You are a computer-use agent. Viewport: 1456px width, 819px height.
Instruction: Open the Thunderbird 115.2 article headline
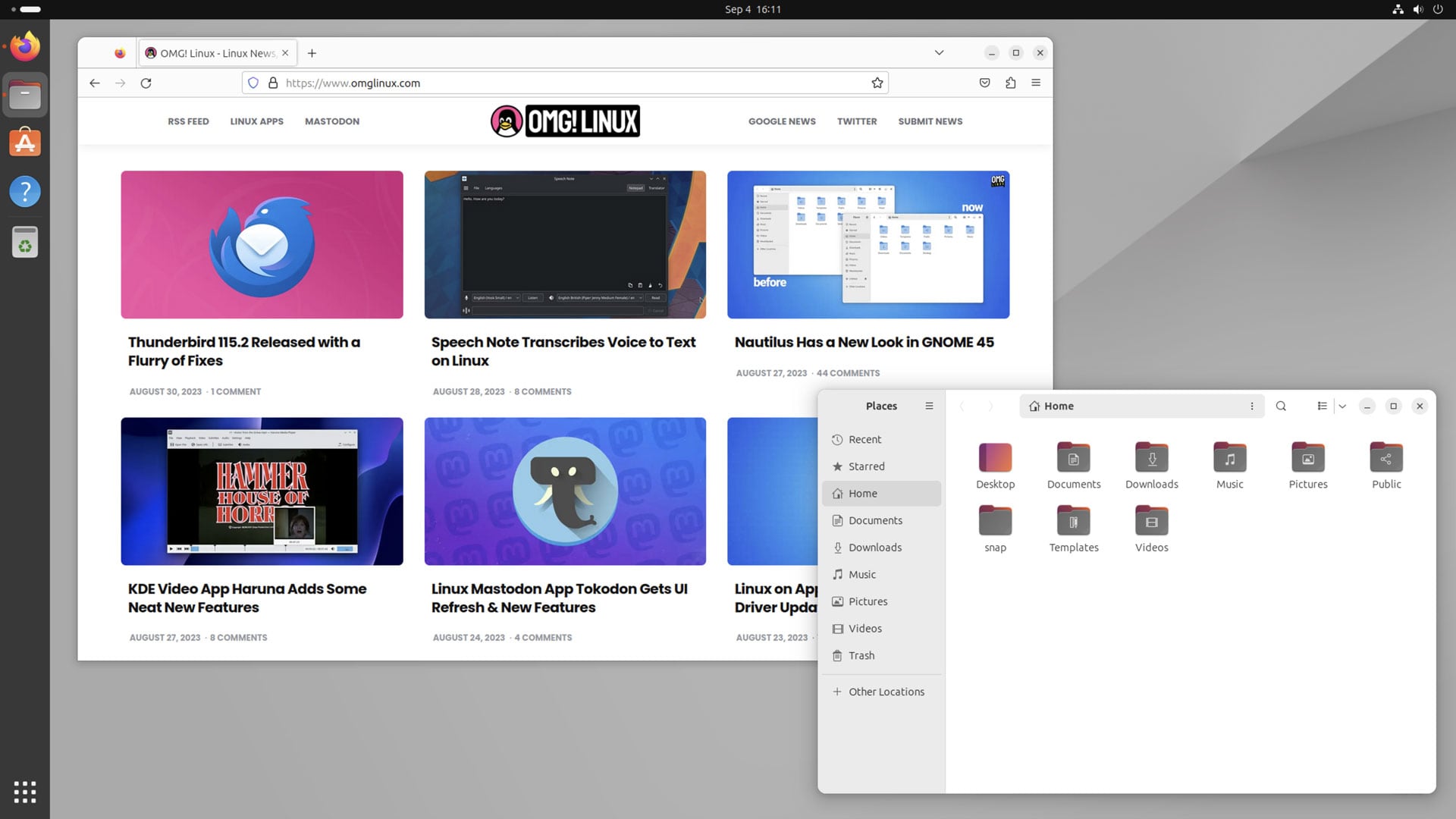pos(243,351)
